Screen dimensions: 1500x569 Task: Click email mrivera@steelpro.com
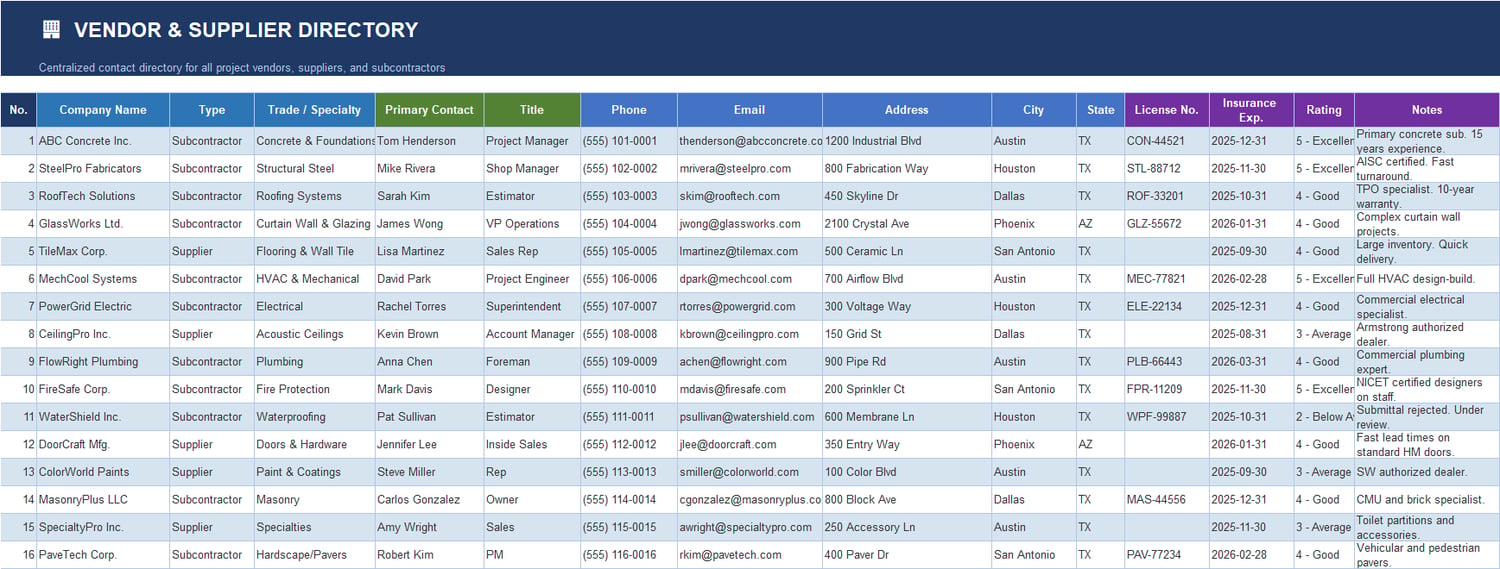(x=749, y=169)
